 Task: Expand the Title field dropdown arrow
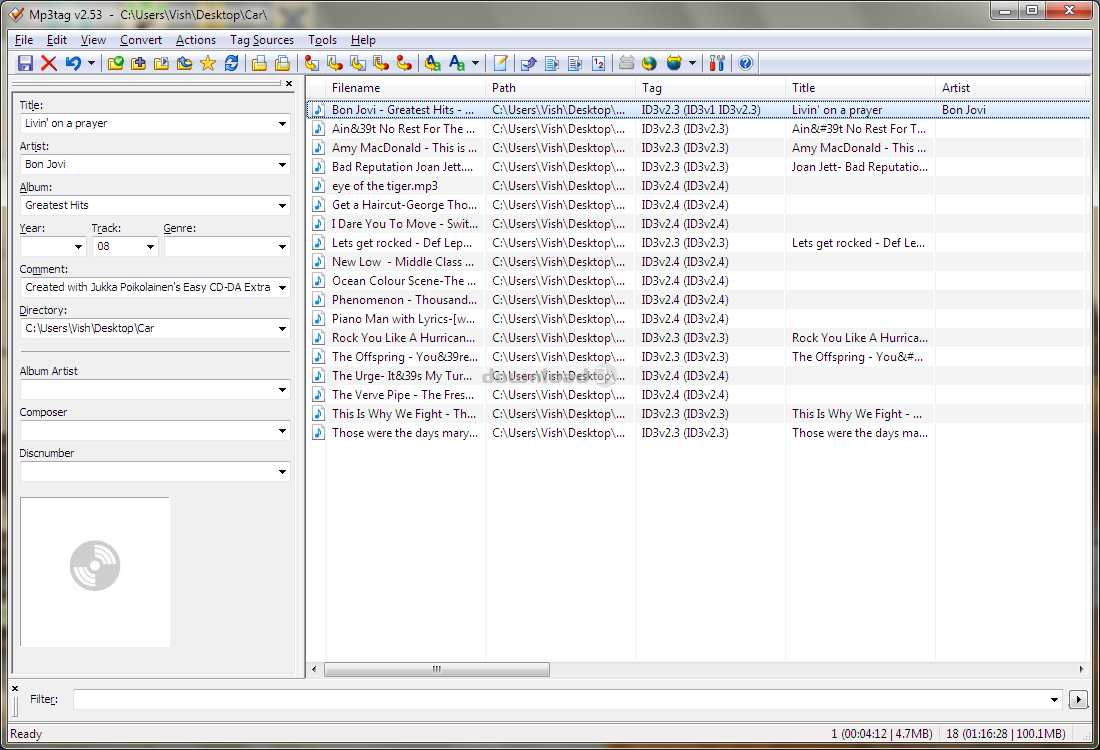tap(282, 123)
